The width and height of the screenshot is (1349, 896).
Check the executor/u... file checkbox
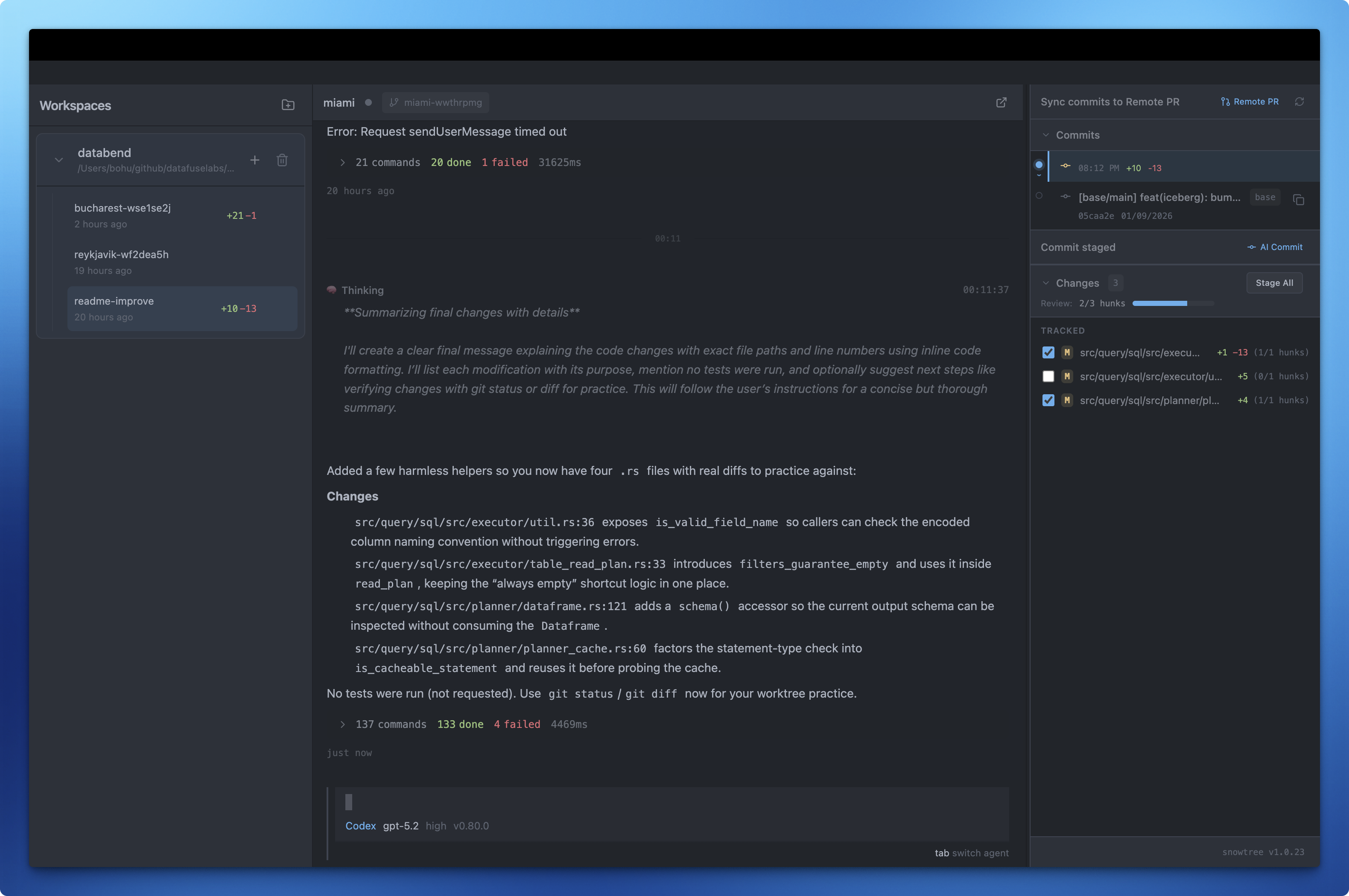(1048, 377)
